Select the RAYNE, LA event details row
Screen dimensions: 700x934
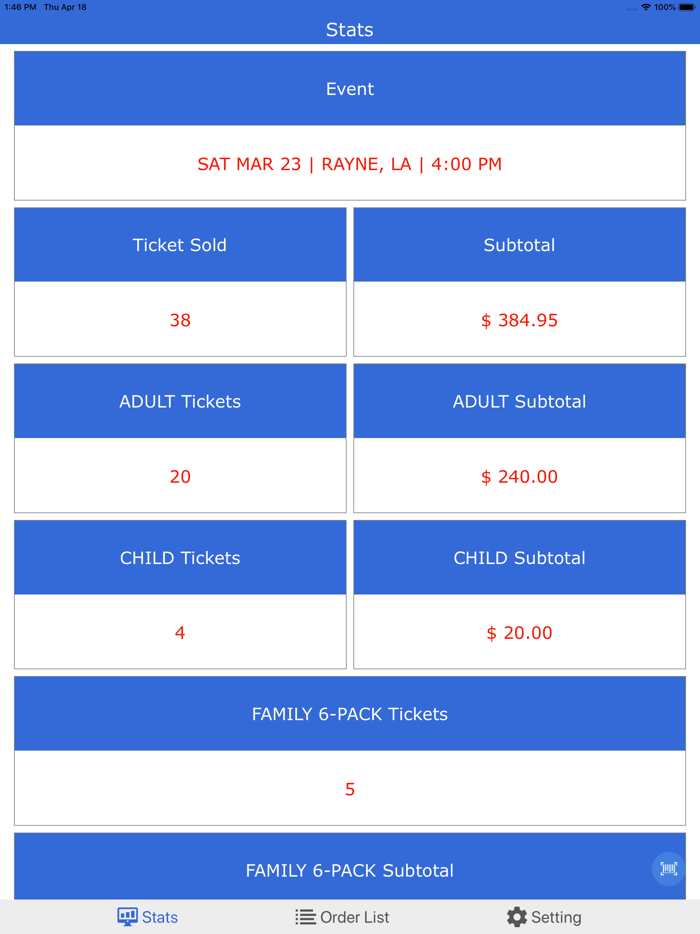(350, 163)
